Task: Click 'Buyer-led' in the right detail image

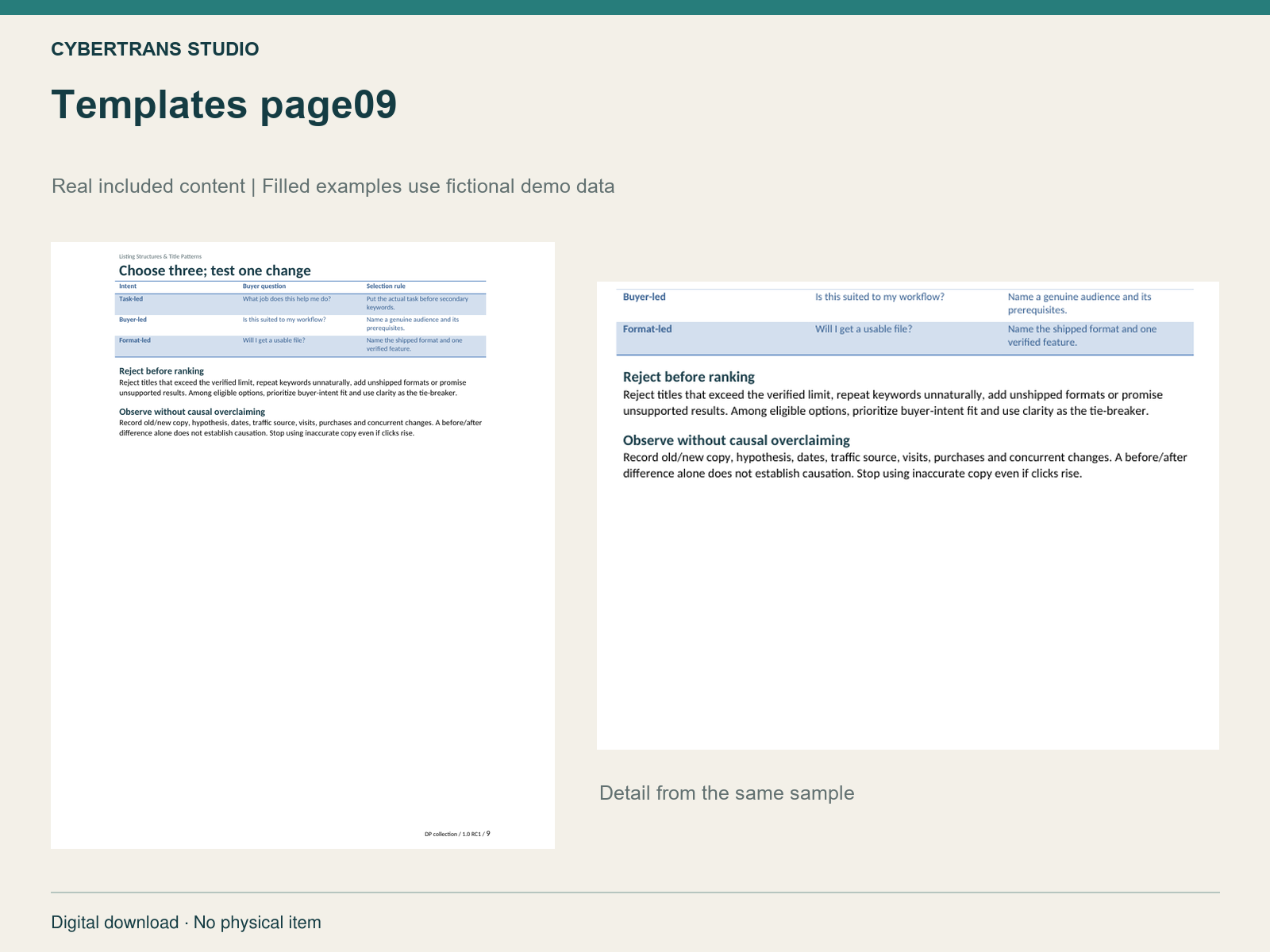Action: click(x=645, y=297)
